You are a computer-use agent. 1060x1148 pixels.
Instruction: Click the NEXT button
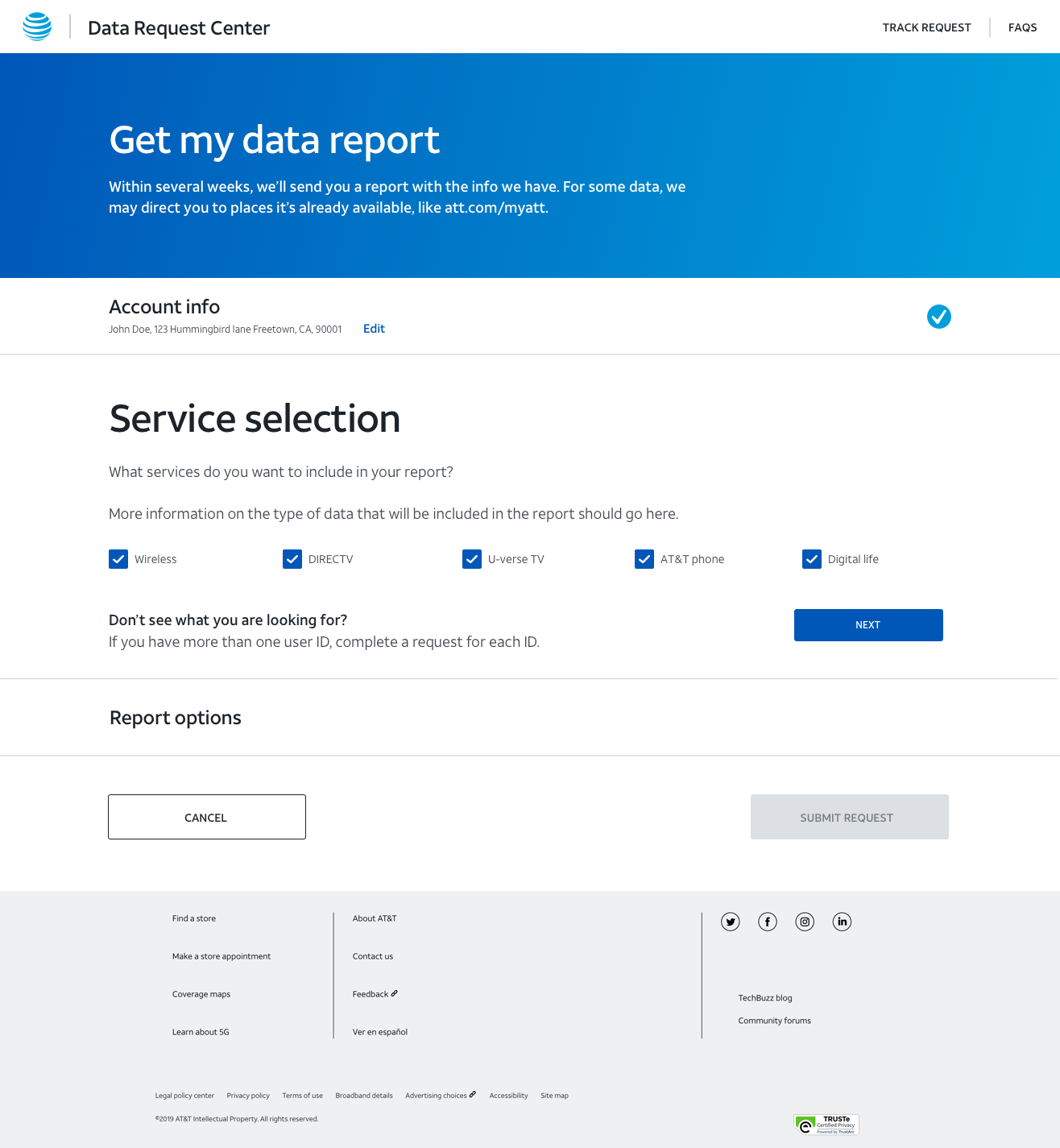pyautogui.click(x=868, y=625)
